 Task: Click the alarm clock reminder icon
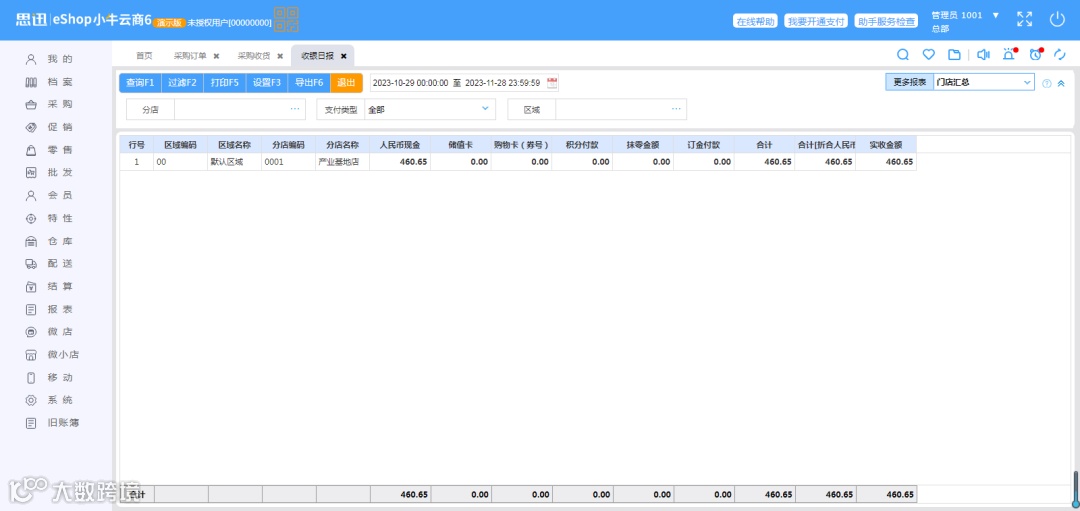pyautogui.click(x=1036, y=54)
